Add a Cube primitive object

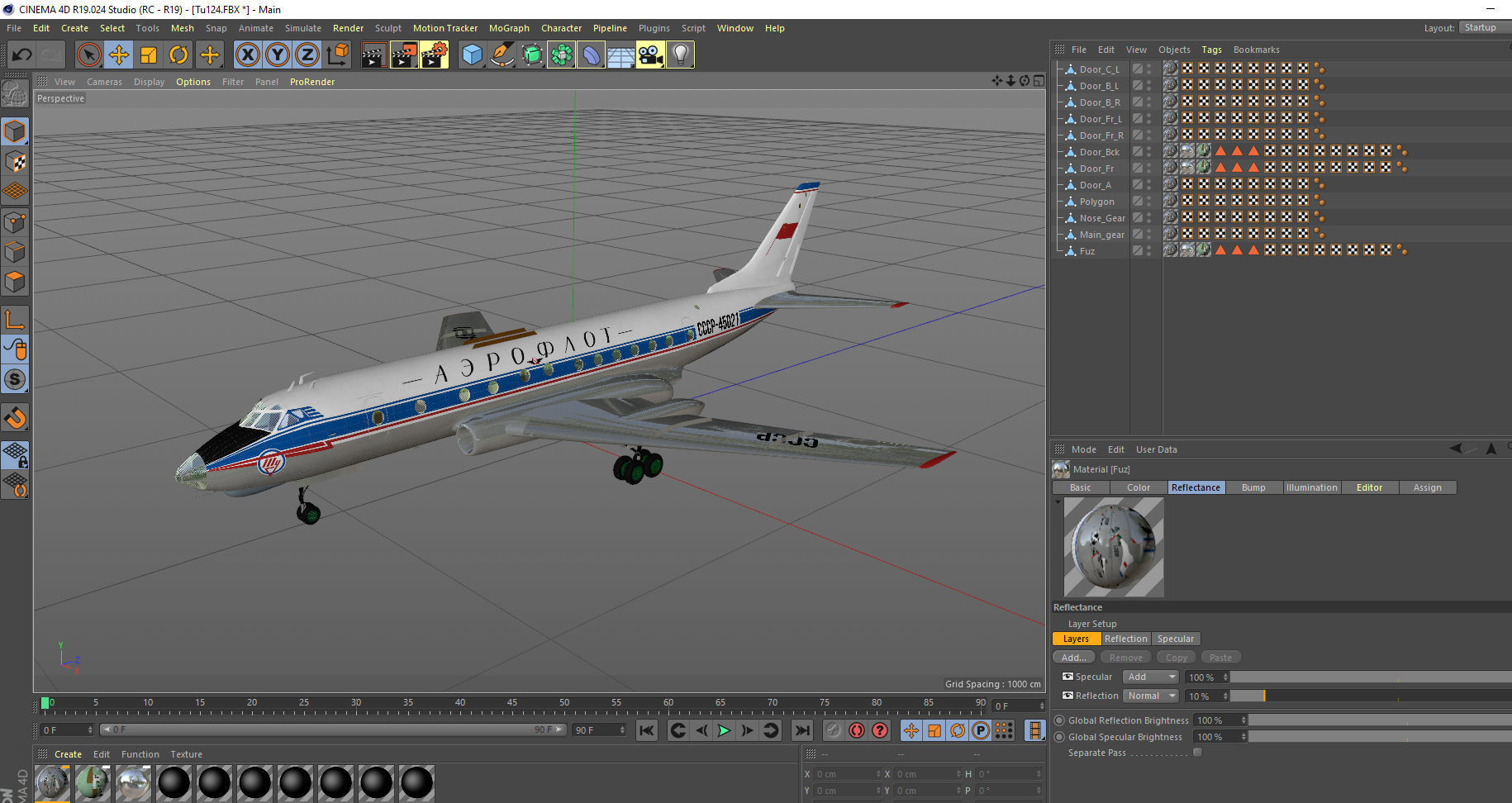tap(472, 55)
